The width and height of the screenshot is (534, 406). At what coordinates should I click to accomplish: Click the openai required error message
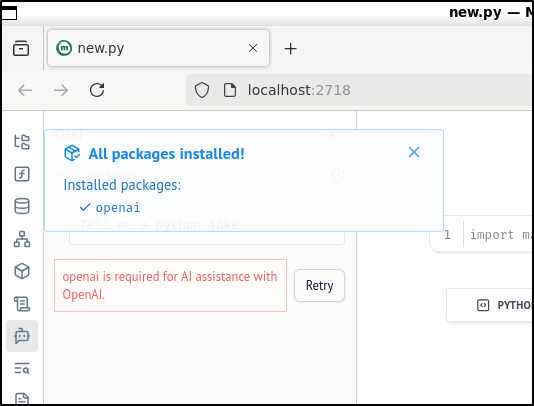pyautogui.click(x=170, y=285)
